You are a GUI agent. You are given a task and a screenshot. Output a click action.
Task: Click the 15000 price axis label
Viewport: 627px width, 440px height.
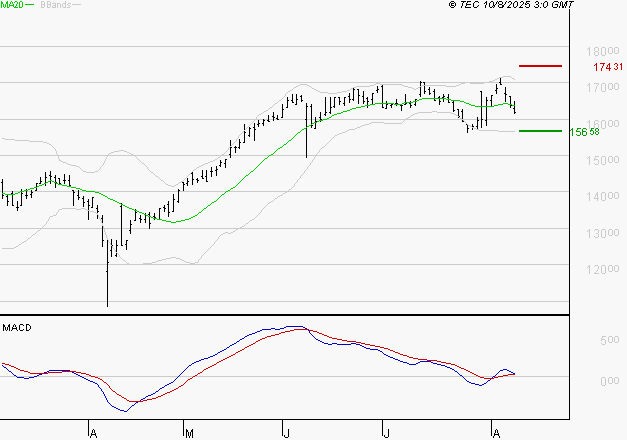[x=603, y=160]
